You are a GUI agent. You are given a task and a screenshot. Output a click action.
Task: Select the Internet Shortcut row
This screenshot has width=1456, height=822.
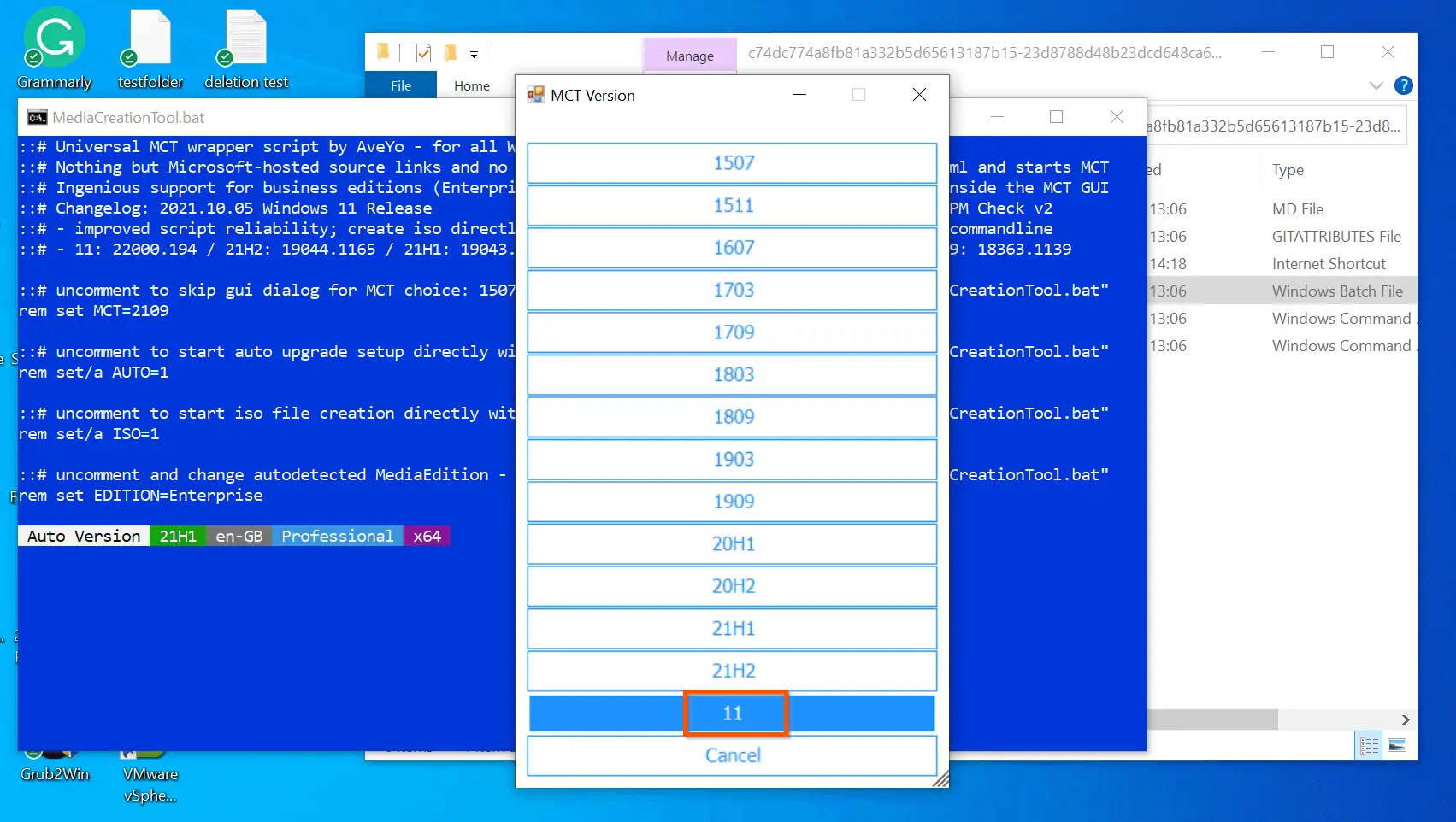(1282, 264)
